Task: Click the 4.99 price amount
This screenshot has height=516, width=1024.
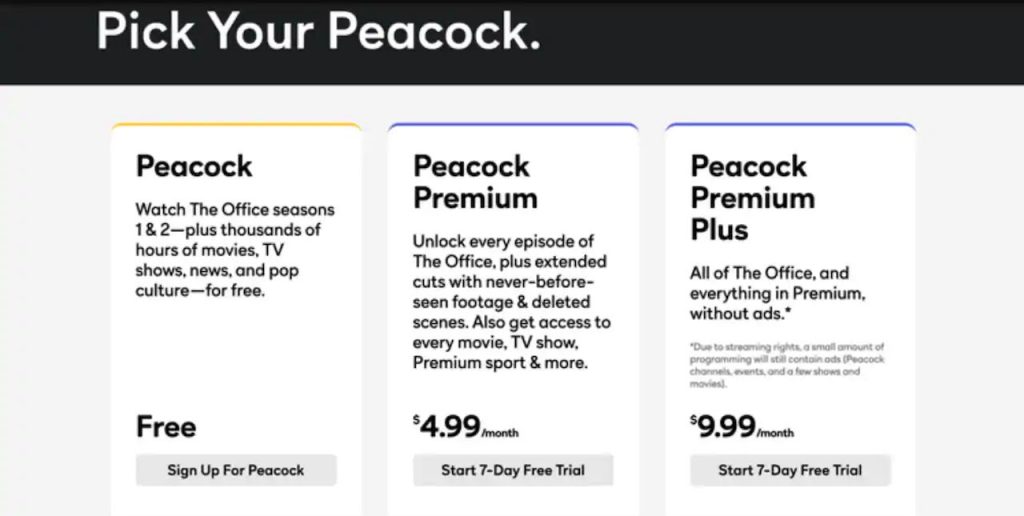Action: point(450,427)
